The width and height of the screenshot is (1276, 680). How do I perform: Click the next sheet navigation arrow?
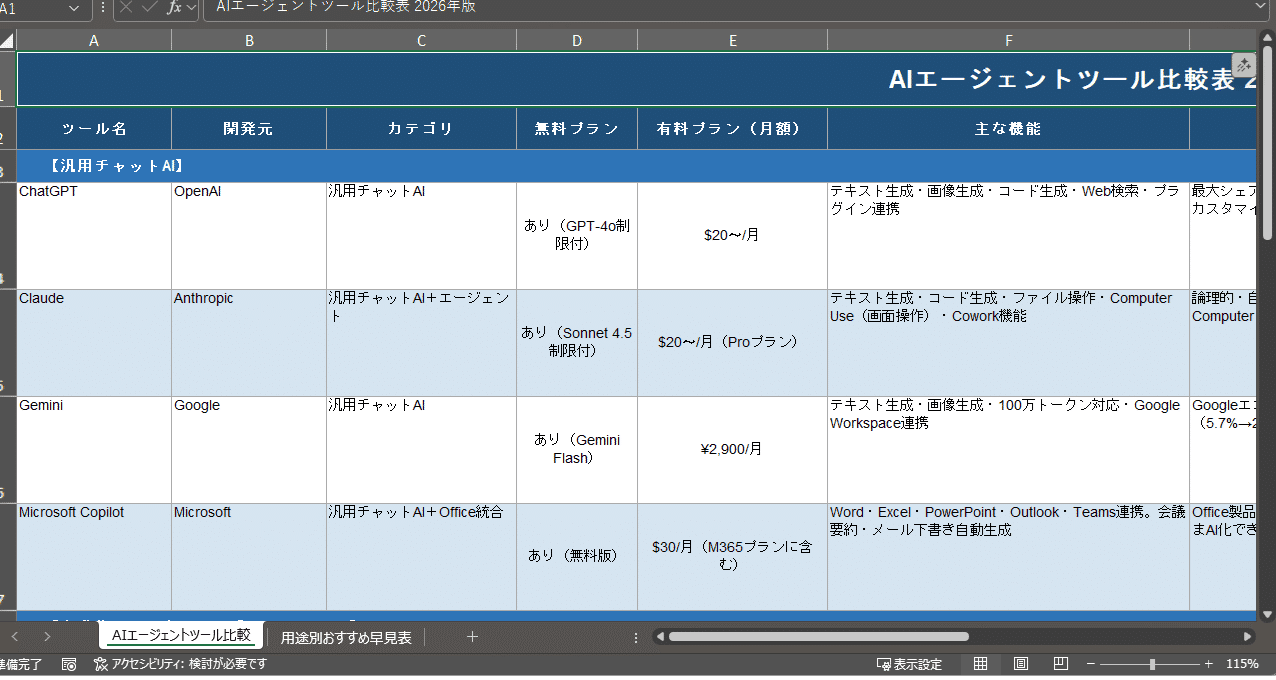click(x=46, y=637)
